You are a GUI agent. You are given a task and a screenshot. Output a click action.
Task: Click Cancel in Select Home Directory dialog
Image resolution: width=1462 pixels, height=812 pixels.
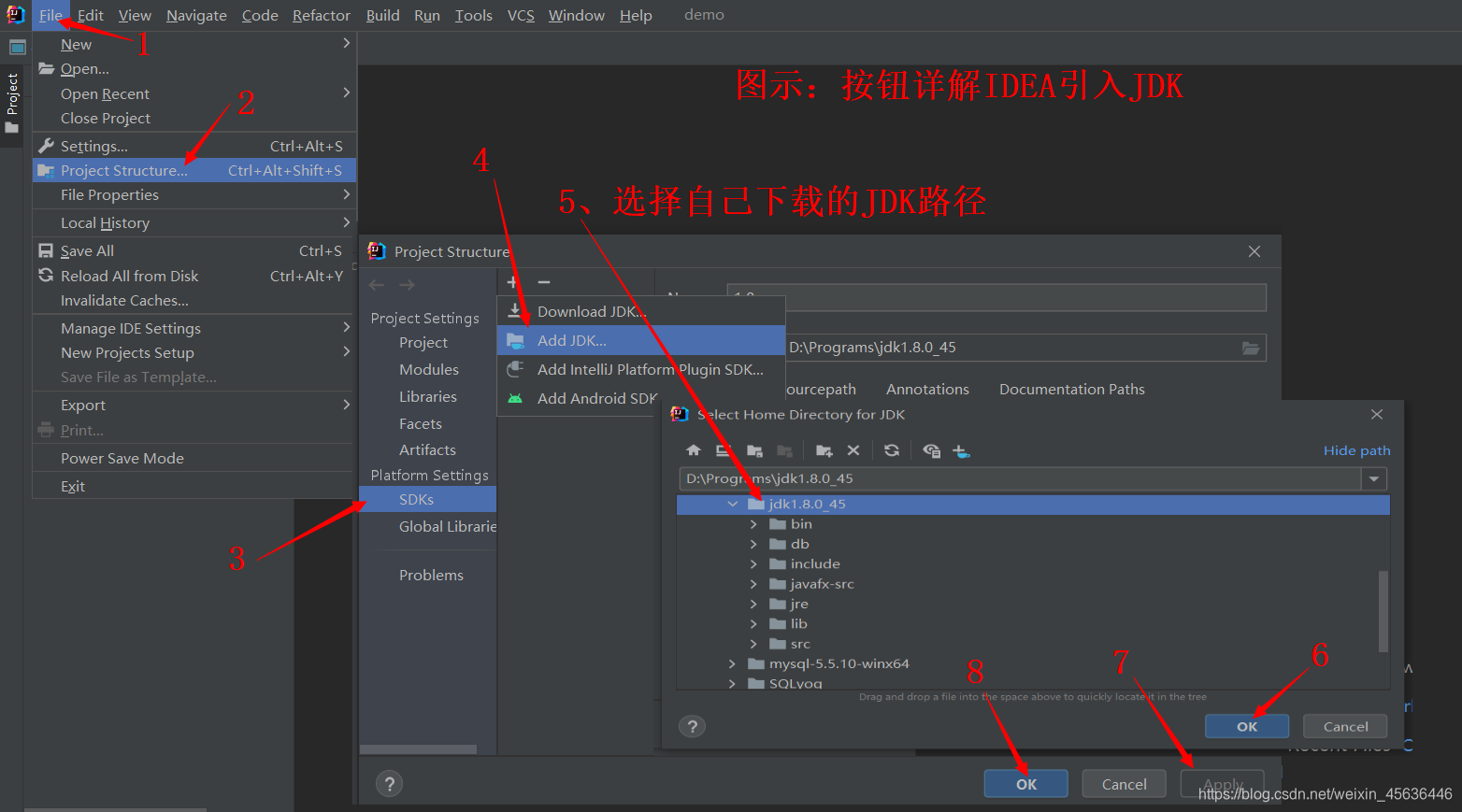pos(1345,726)
